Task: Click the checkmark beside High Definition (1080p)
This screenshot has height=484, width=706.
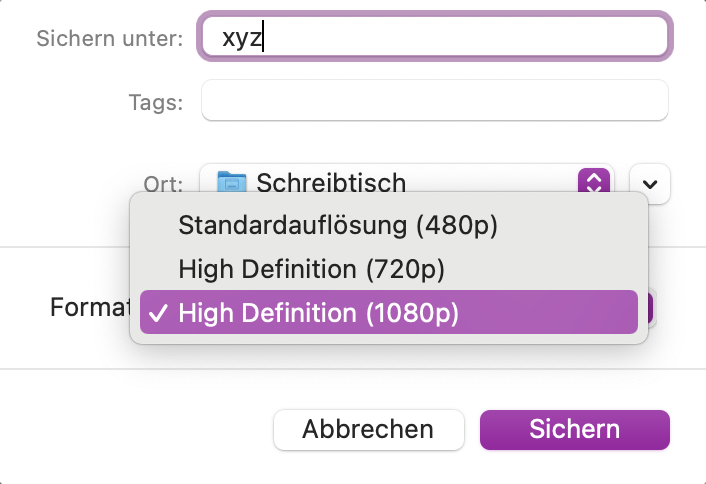Action: pos(158,313)
